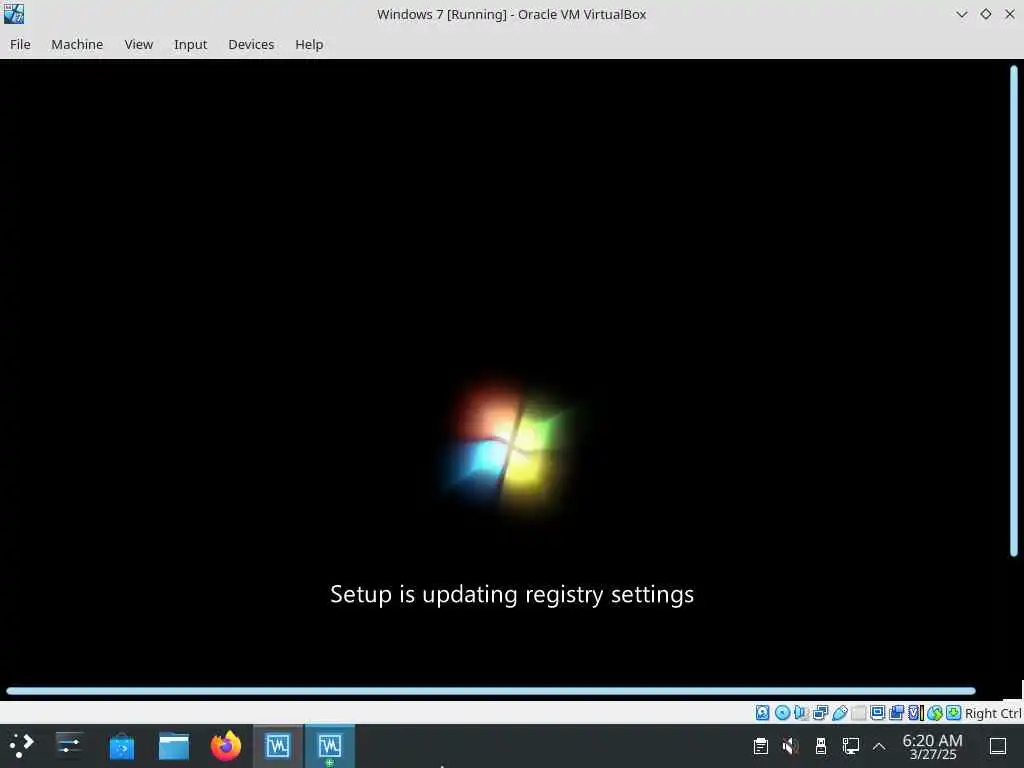
Task: Click the muted volume tray icon
Action: point(790,746)
